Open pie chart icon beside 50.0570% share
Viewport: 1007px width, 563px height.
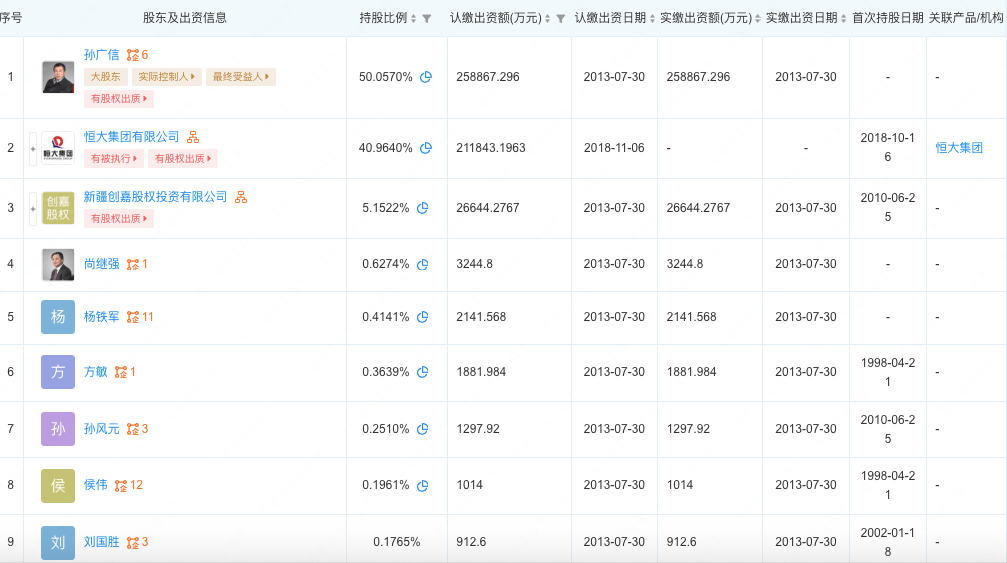coord(426,77)
